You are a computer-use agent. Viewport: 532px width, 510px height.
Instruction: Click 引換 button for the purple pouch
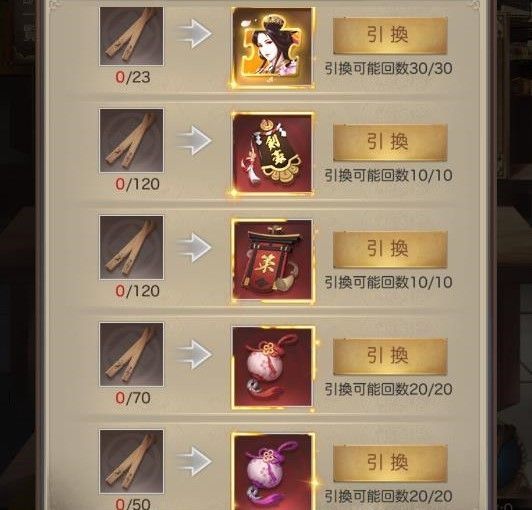coord(390,463)
